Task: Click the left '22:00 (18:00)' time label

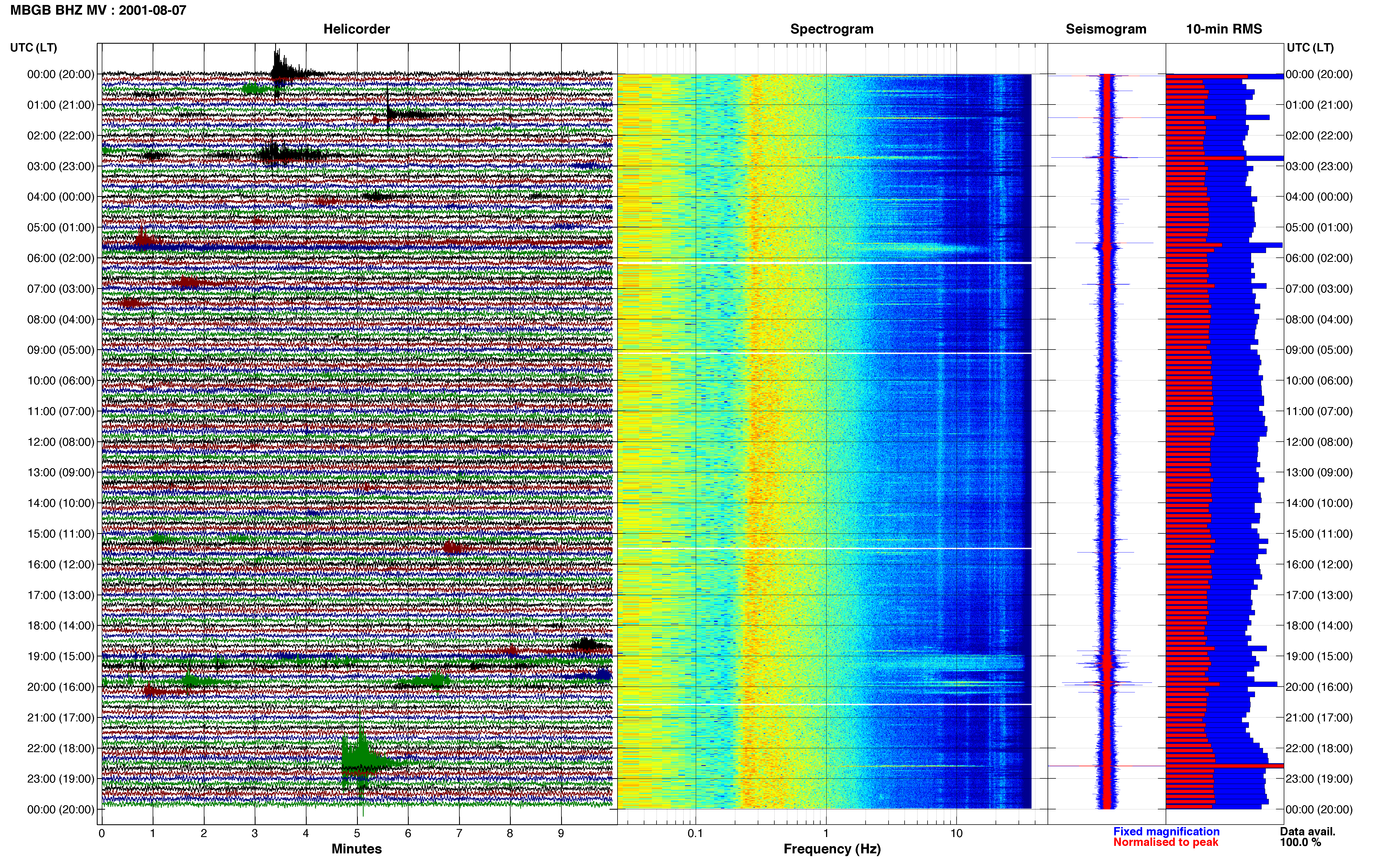Action: click(x=60, y=748)
